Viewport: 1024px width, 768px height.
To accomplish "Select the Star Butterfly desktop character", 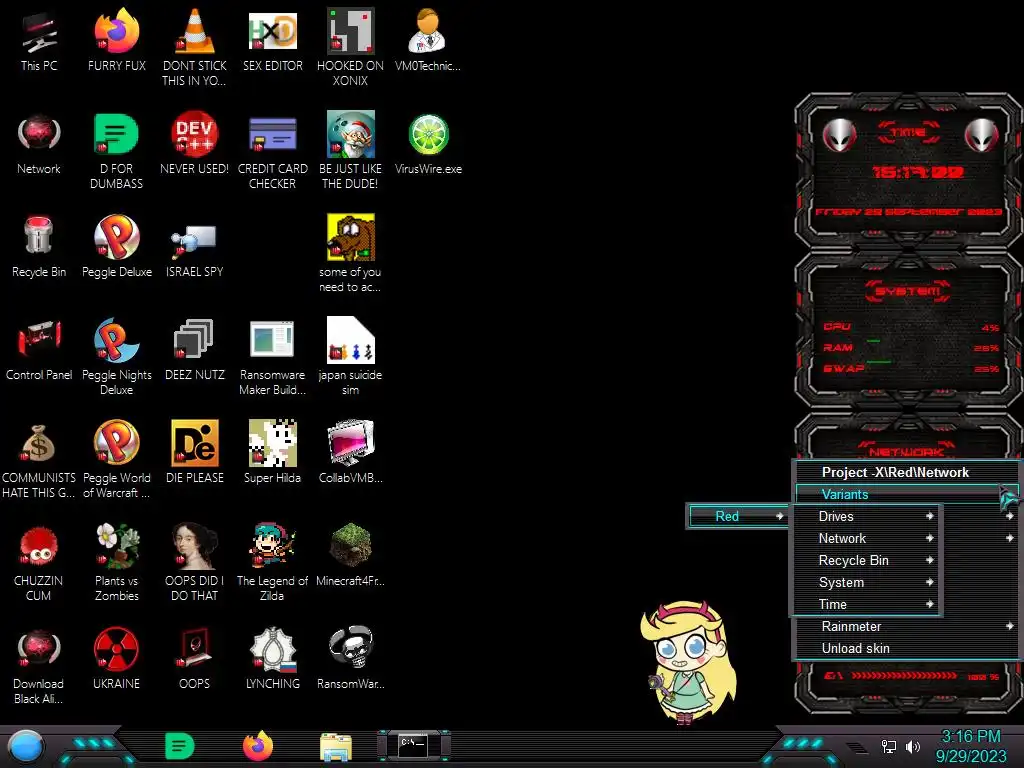I will point(690,662).
